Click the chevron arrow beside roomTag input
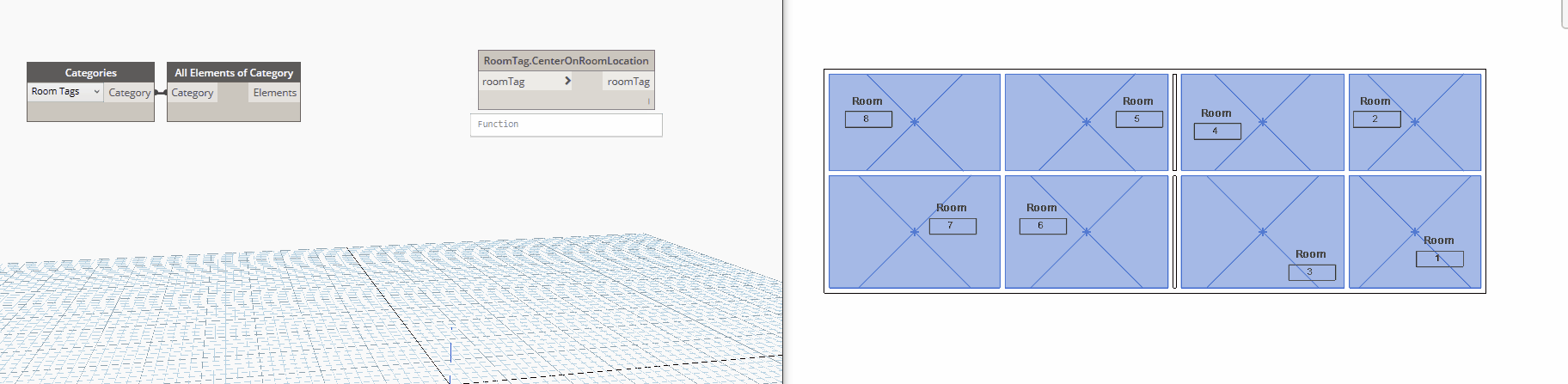 (x=567, y=81)
